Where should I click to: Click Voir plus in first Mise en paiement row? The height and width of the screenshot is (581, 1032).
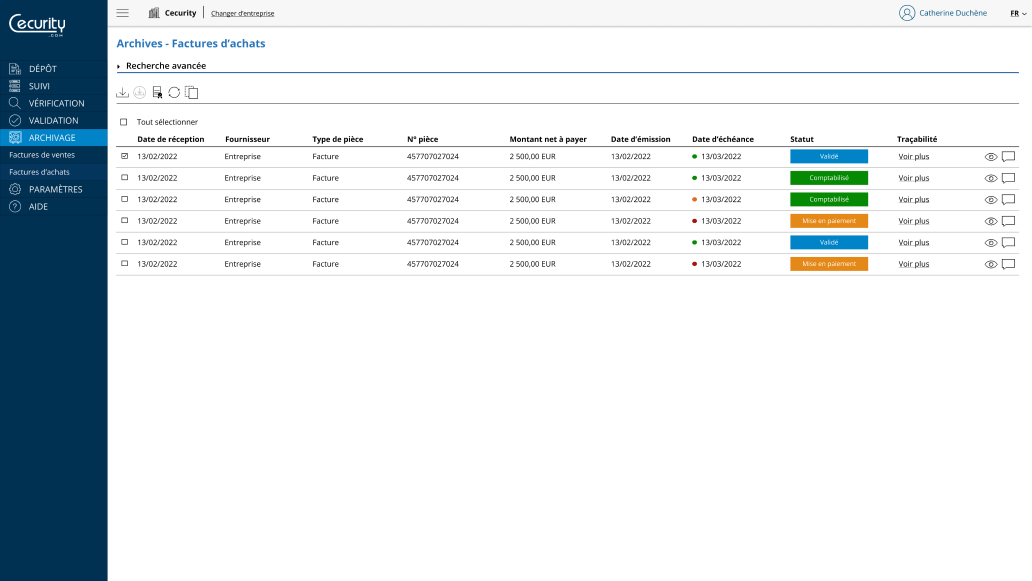pos(914,221)
